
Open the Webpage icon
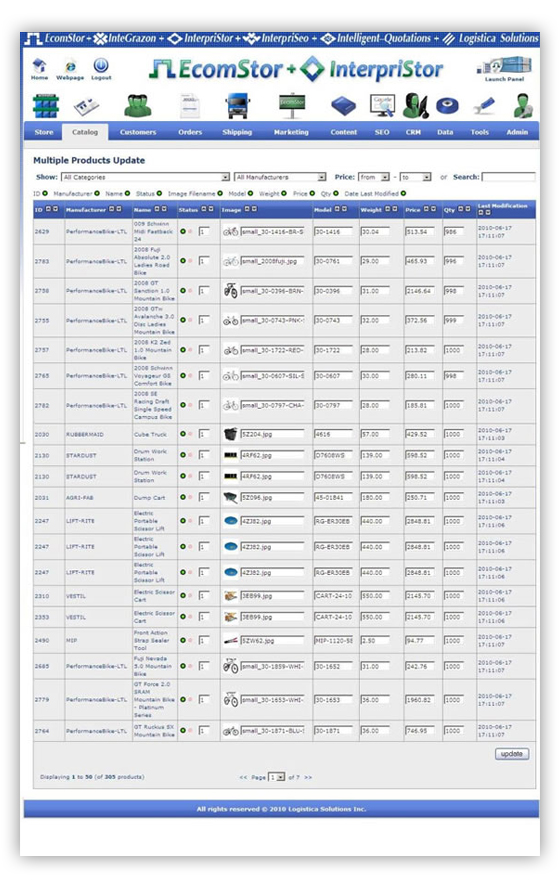point(70,66)
